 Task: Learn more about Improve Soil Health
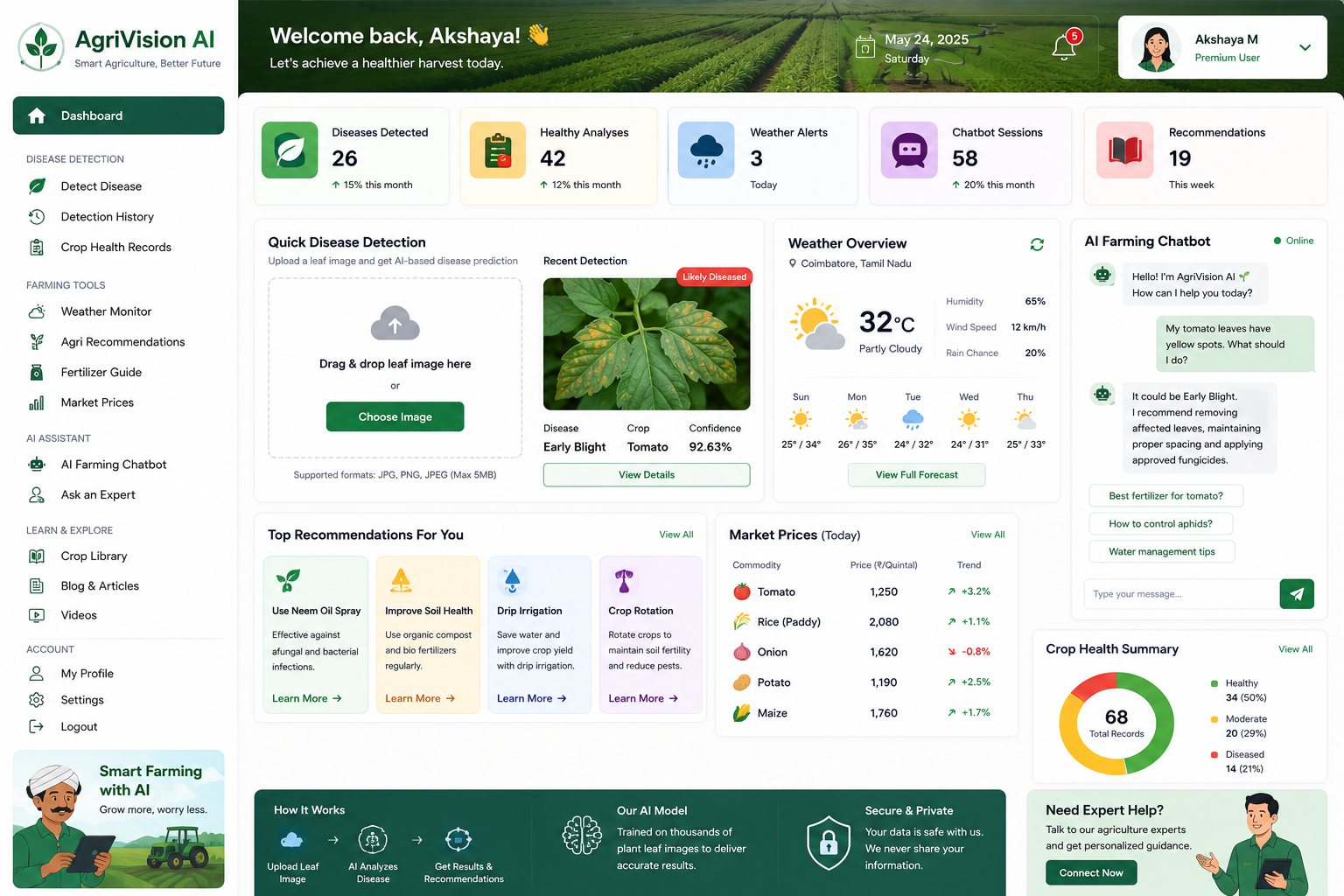[420, 698]
